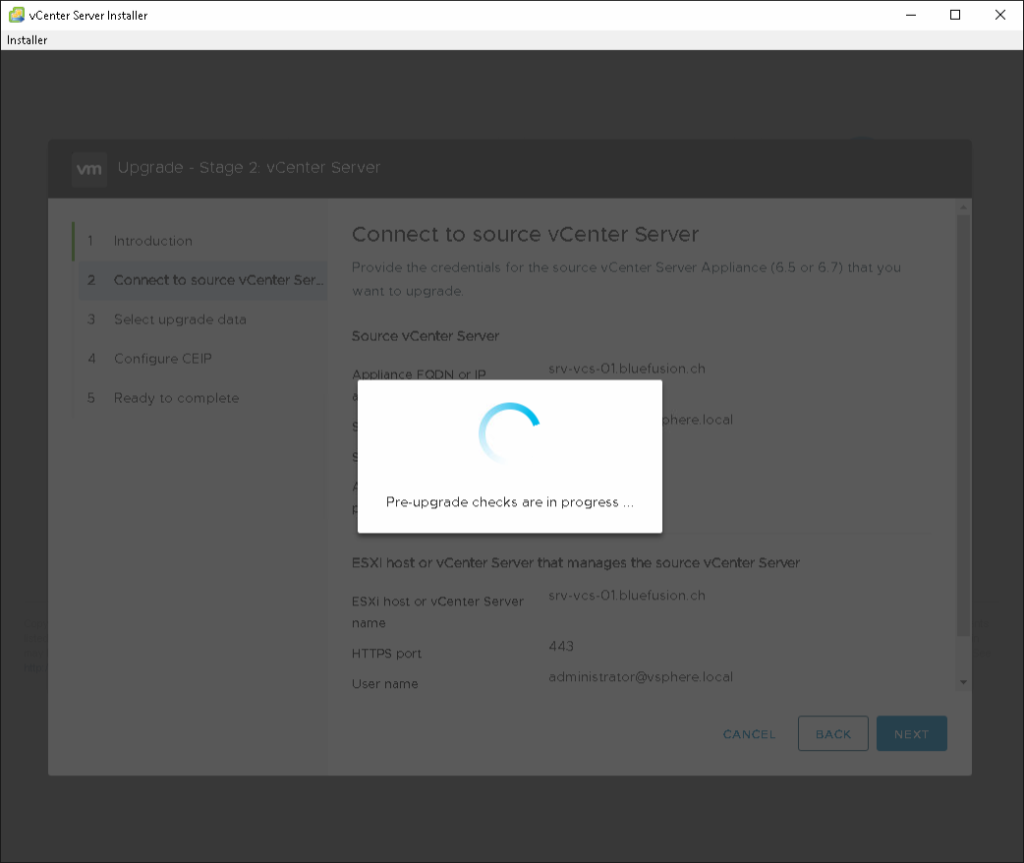The height and width of the screenshot is (863, 1024).
Task: Click the Appliance FQDN or IP value field
Action: tap(627, 368)
